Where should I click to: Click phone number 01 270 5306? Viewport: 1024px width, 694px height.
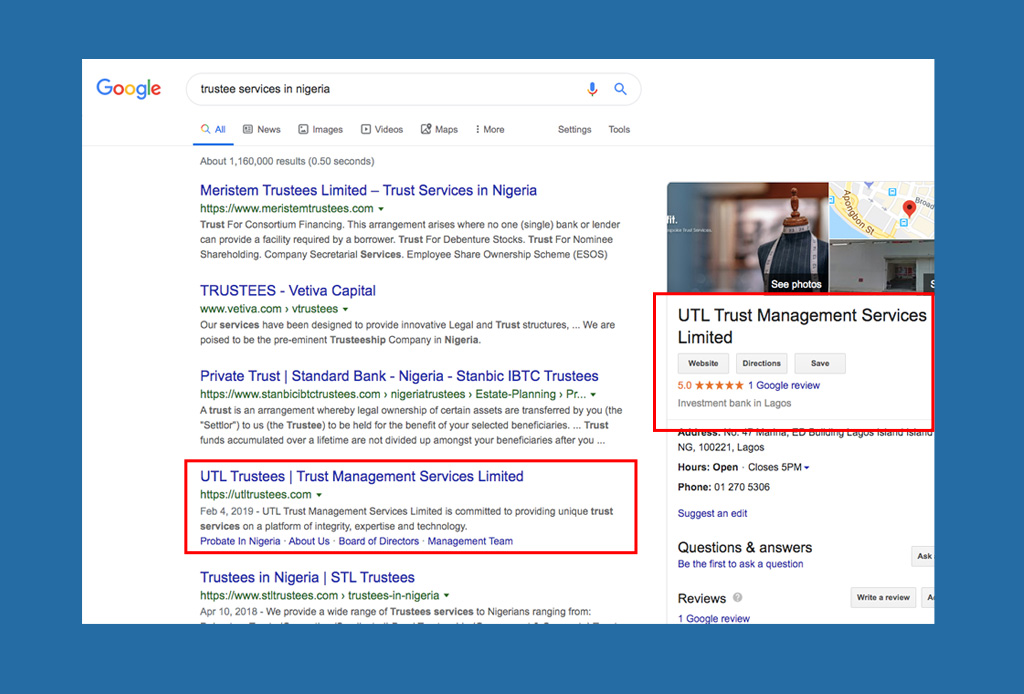tap(742, 487)
